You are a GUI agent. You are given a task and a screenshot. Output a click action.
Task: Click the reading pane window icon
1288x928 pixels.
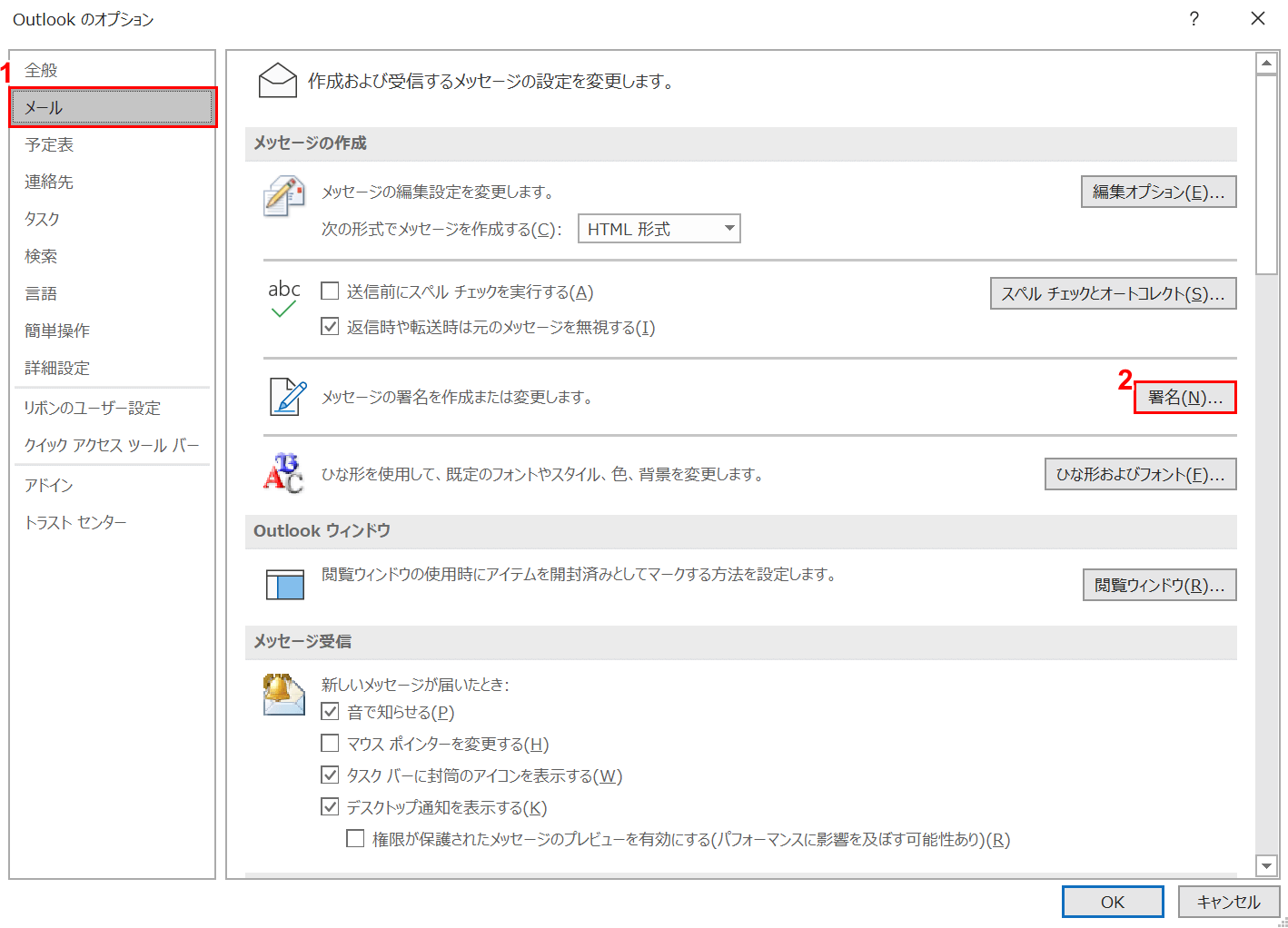284,584
